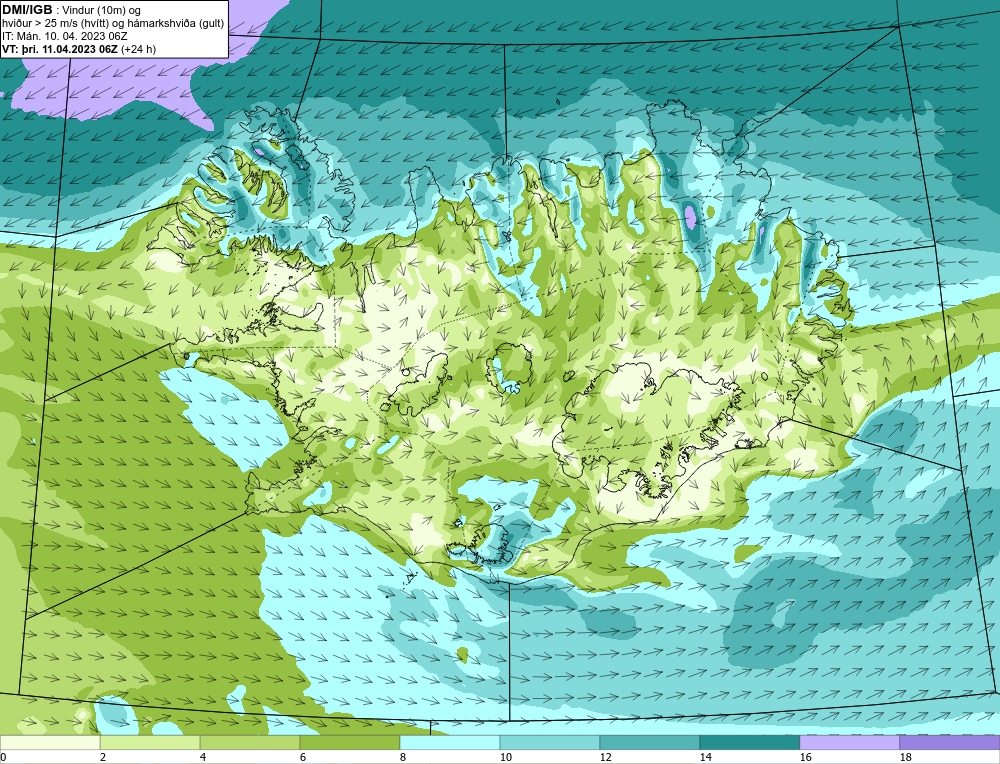Click the 'VT: þri. 11.04.2023 06Z' valid time
The width and height of the screenshot is (1000, 764).
pos(60,49)
